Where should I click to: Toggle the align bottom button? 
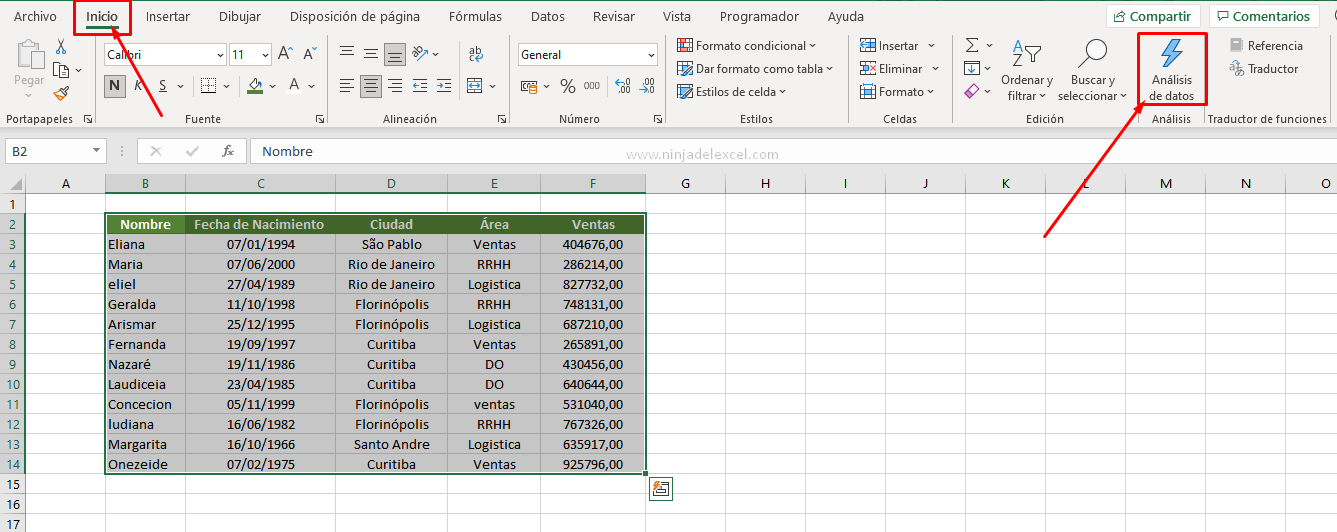(x=395, y=54)
